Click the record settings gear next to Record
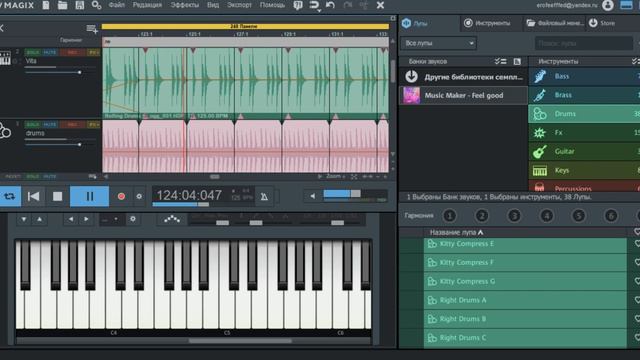The width and height of the screenshot is (640, 360). [x=139, y=196]
